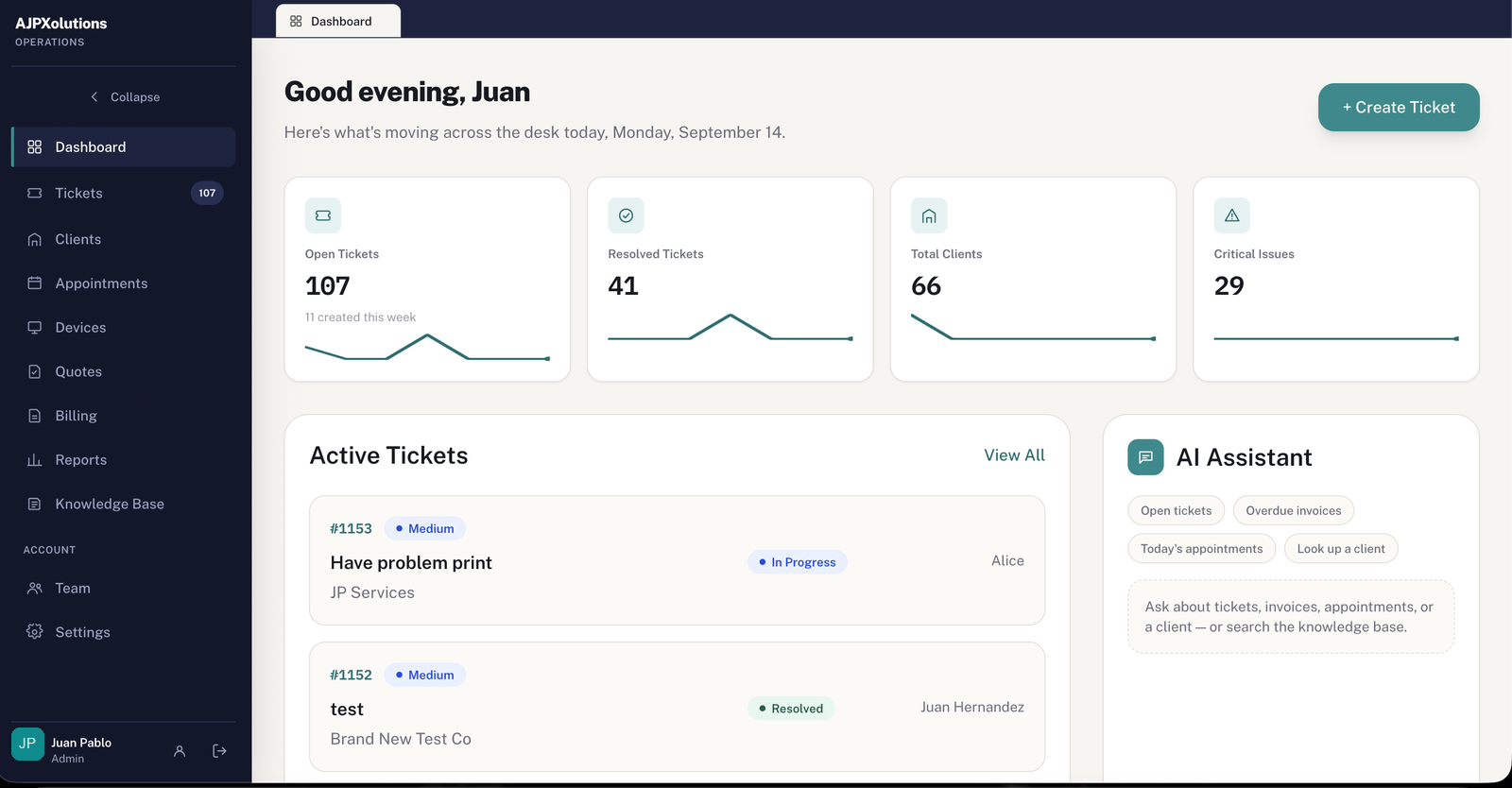The image size is (1512, 788).
Task: Click the Devices monitor icon
Action: [35, 328]
